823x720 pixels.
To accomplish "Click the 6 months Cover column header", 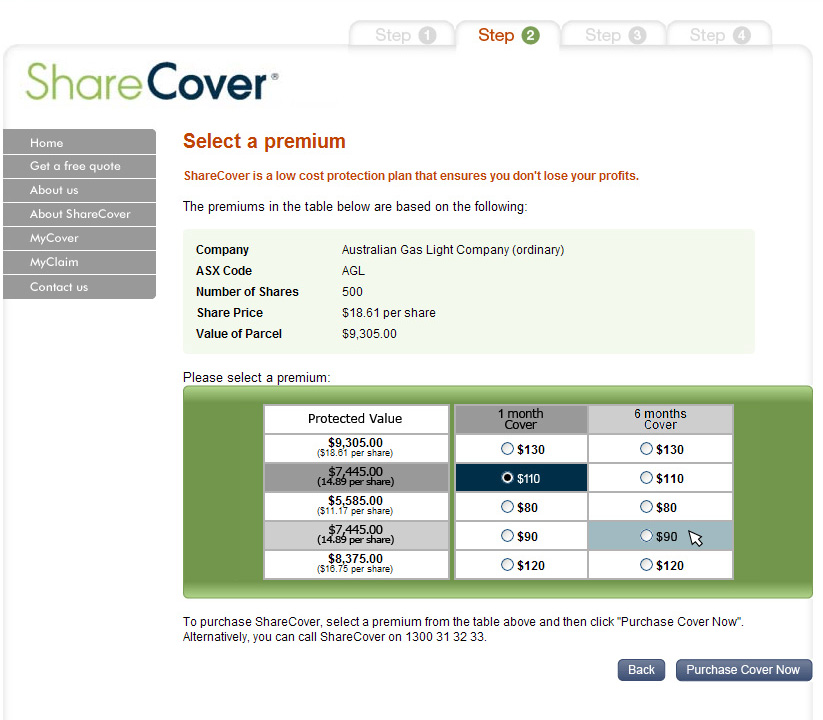I will click(660, 419).
